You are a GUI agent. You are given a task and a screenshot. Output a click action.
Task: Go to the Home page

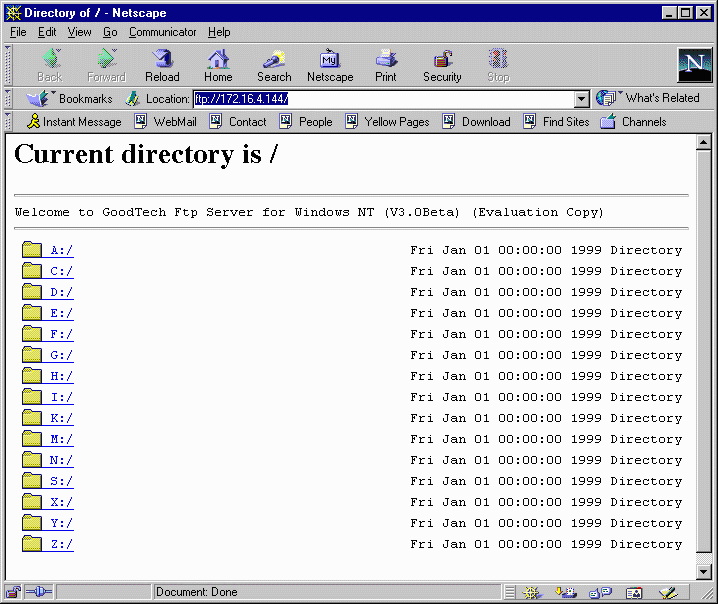click(218, 65)
